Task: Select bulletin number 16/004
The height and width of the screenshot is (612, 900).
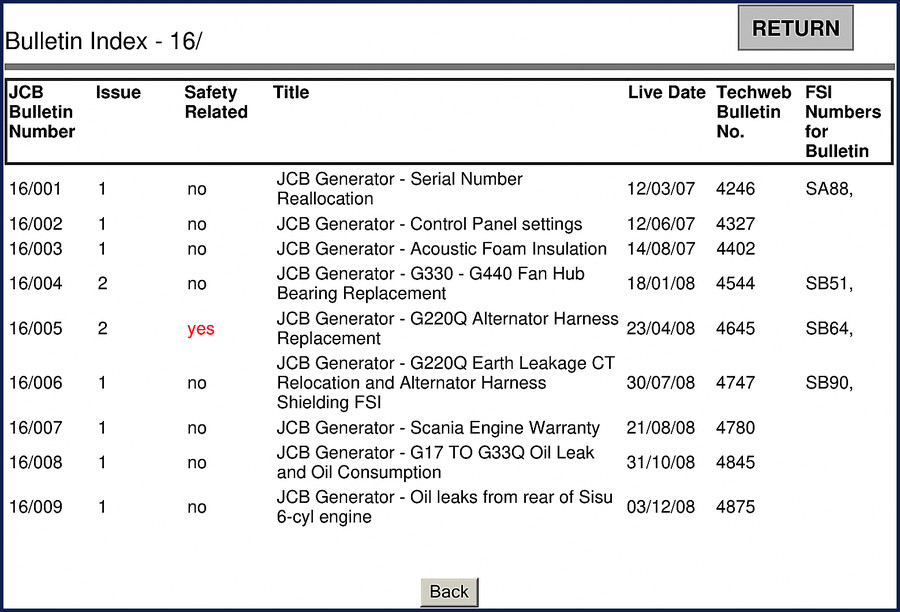Action: pyautogui.click(x=36, y=284)
